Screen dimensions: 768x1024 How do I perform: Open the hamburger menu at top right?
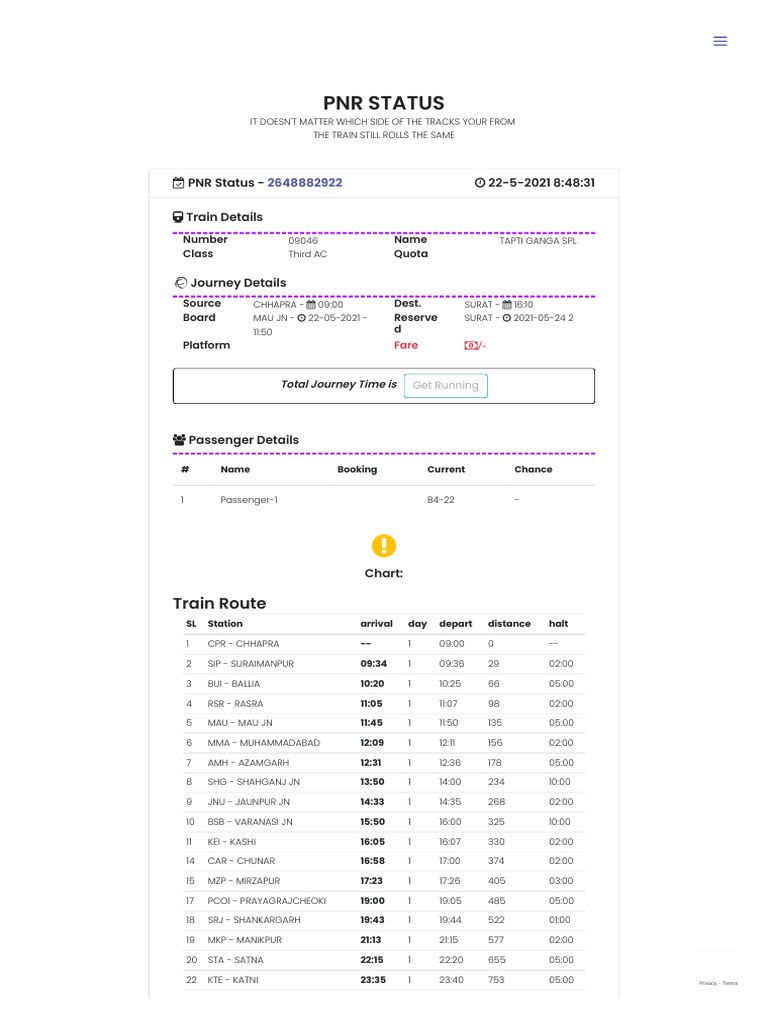[720, 41]
